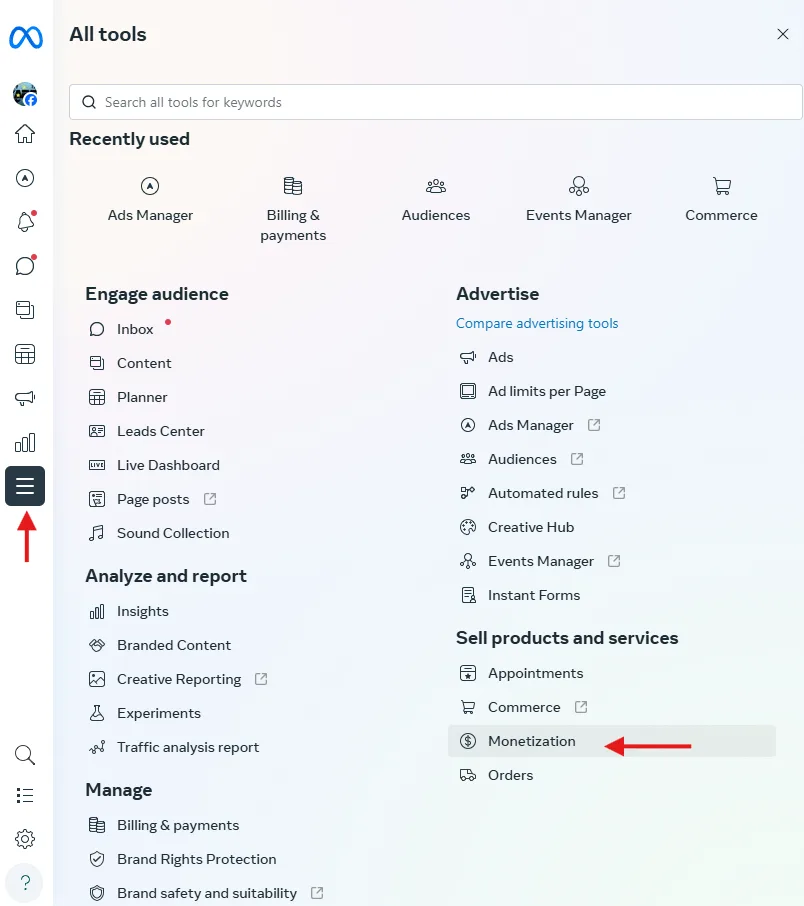Toggle the All tools hamburger menu
804x906 pixels.
tap(25, 486)
